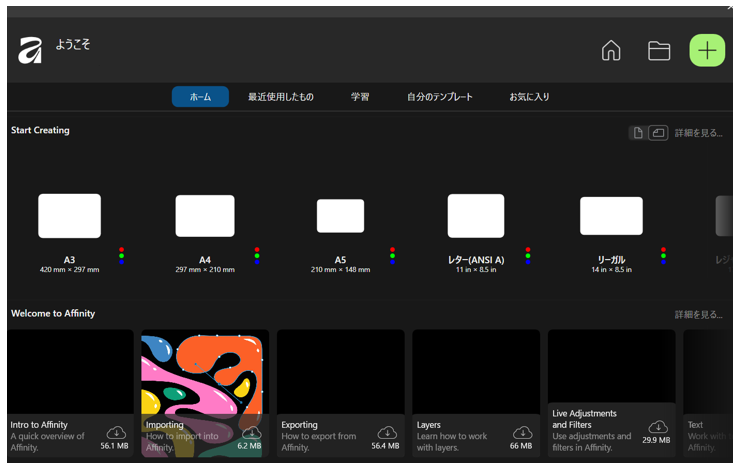Image resolution: width=740 pixels, height=469 pixels.
Task: Open Live Adjustments and Filters tutorial card
Action: point(611,393)
